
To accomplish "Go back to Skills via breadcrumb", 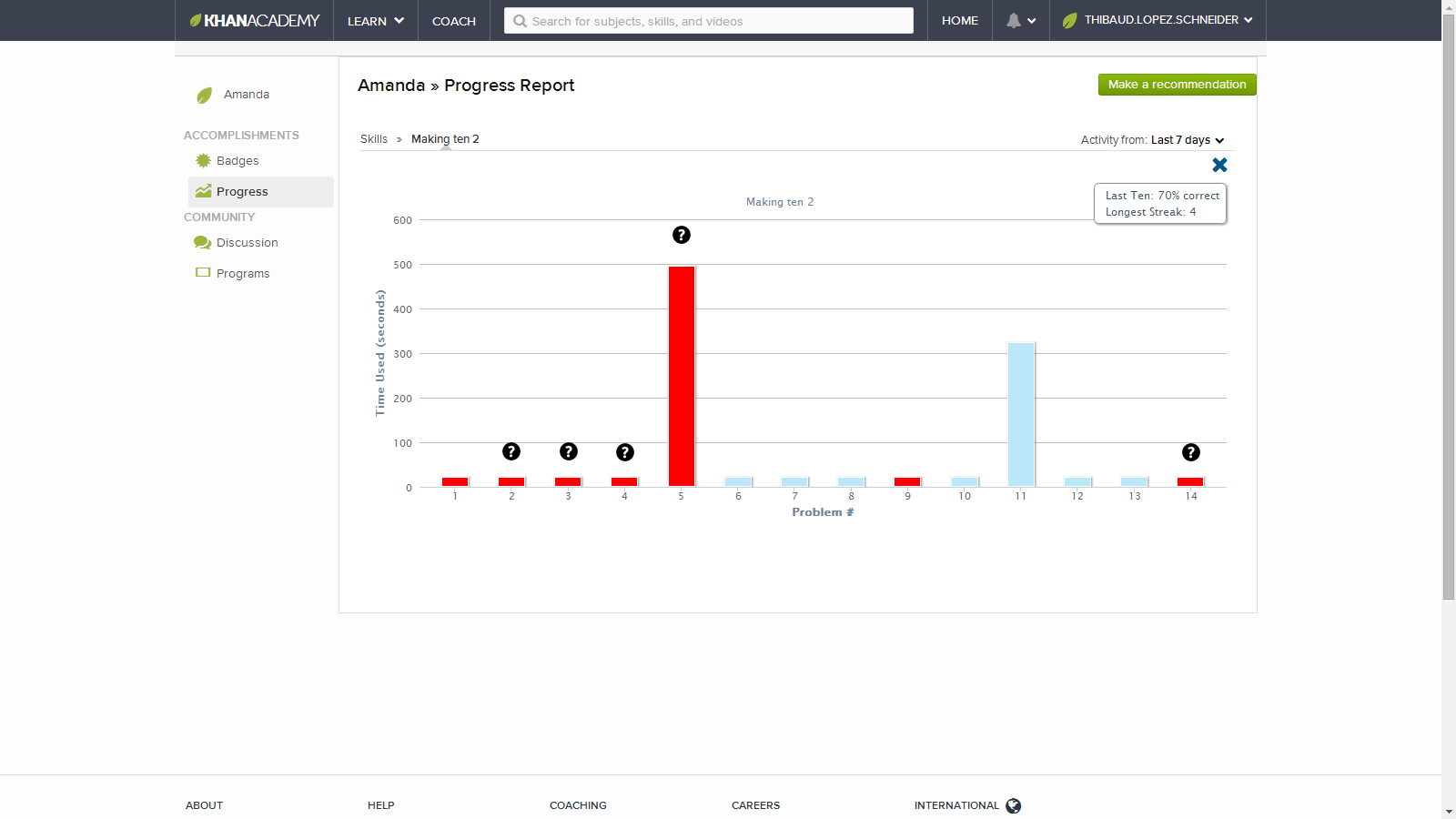I will click(373, 139).
